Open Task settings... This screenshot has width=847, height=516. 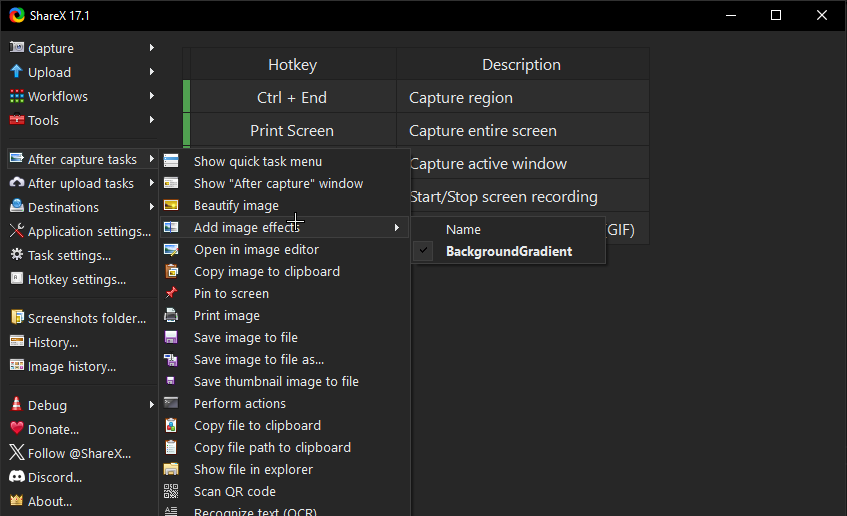pyautogui.click(x=69, y=255)
